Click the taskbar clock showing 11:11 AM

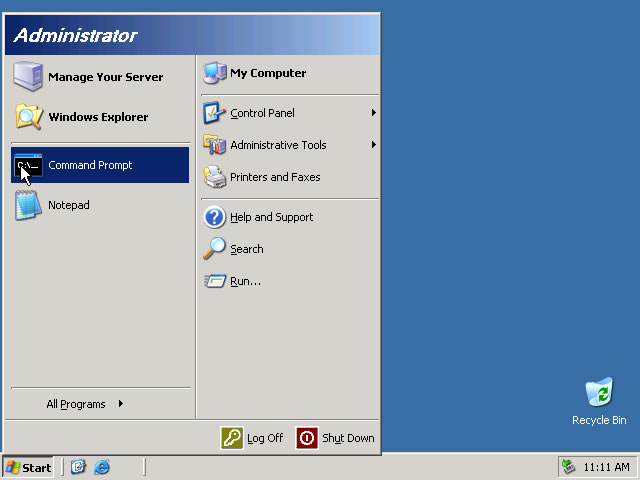[606, 467]
